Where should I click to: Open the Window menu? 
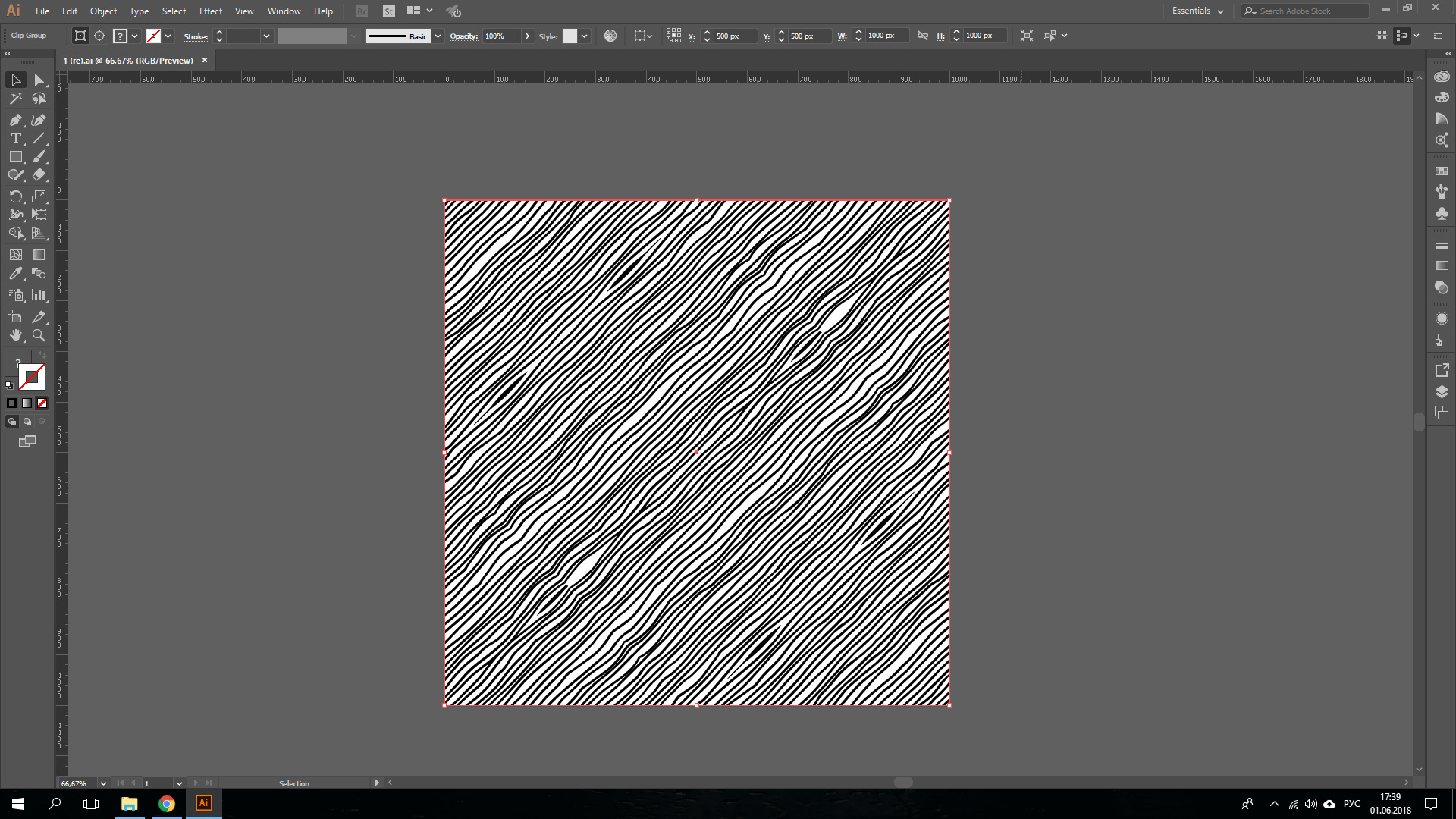pyautogui.click(x=284, y=11)
